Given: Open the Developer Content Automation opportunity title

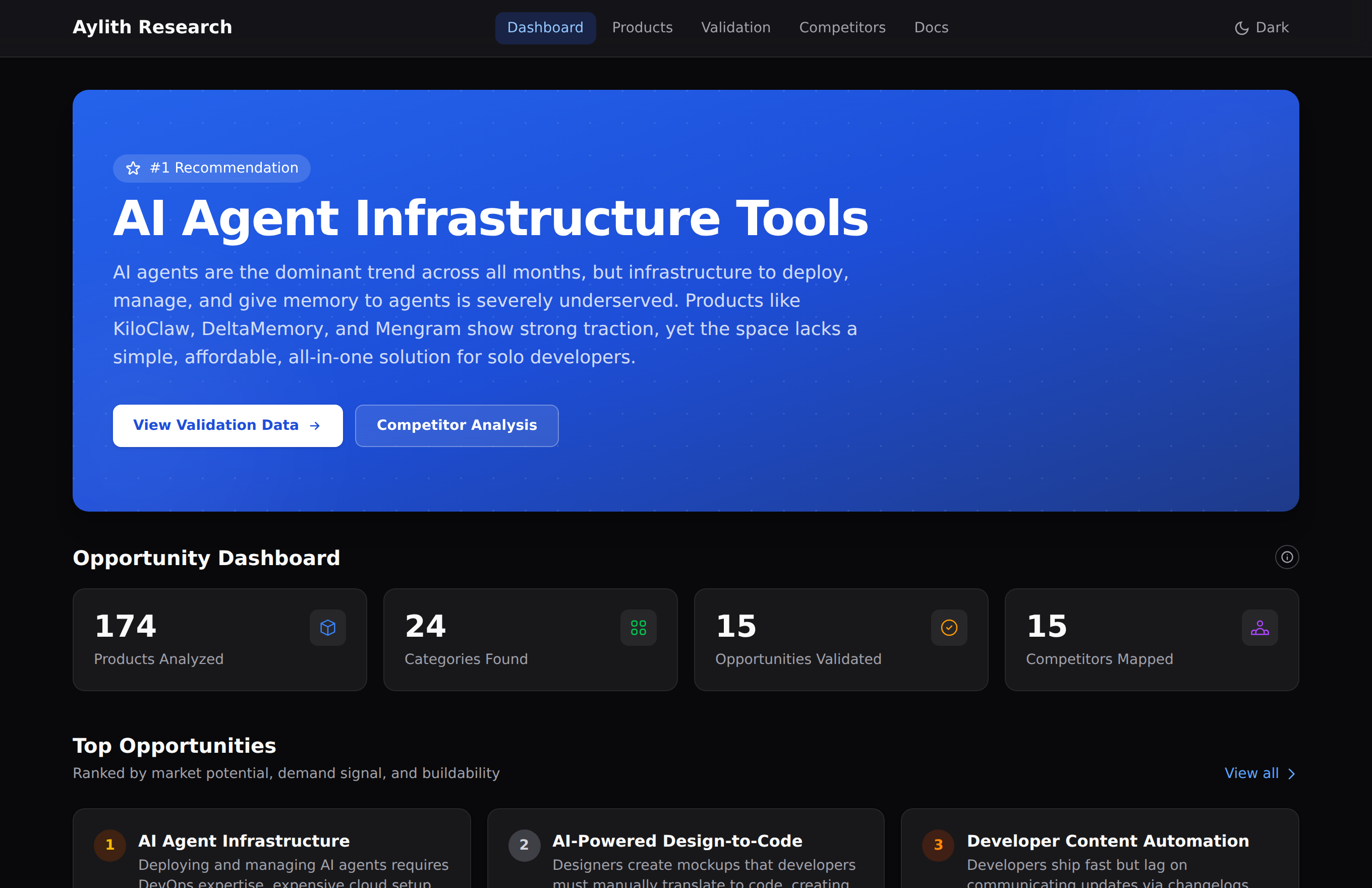Looking at the screenshot, I should [x=1108, y=841].
